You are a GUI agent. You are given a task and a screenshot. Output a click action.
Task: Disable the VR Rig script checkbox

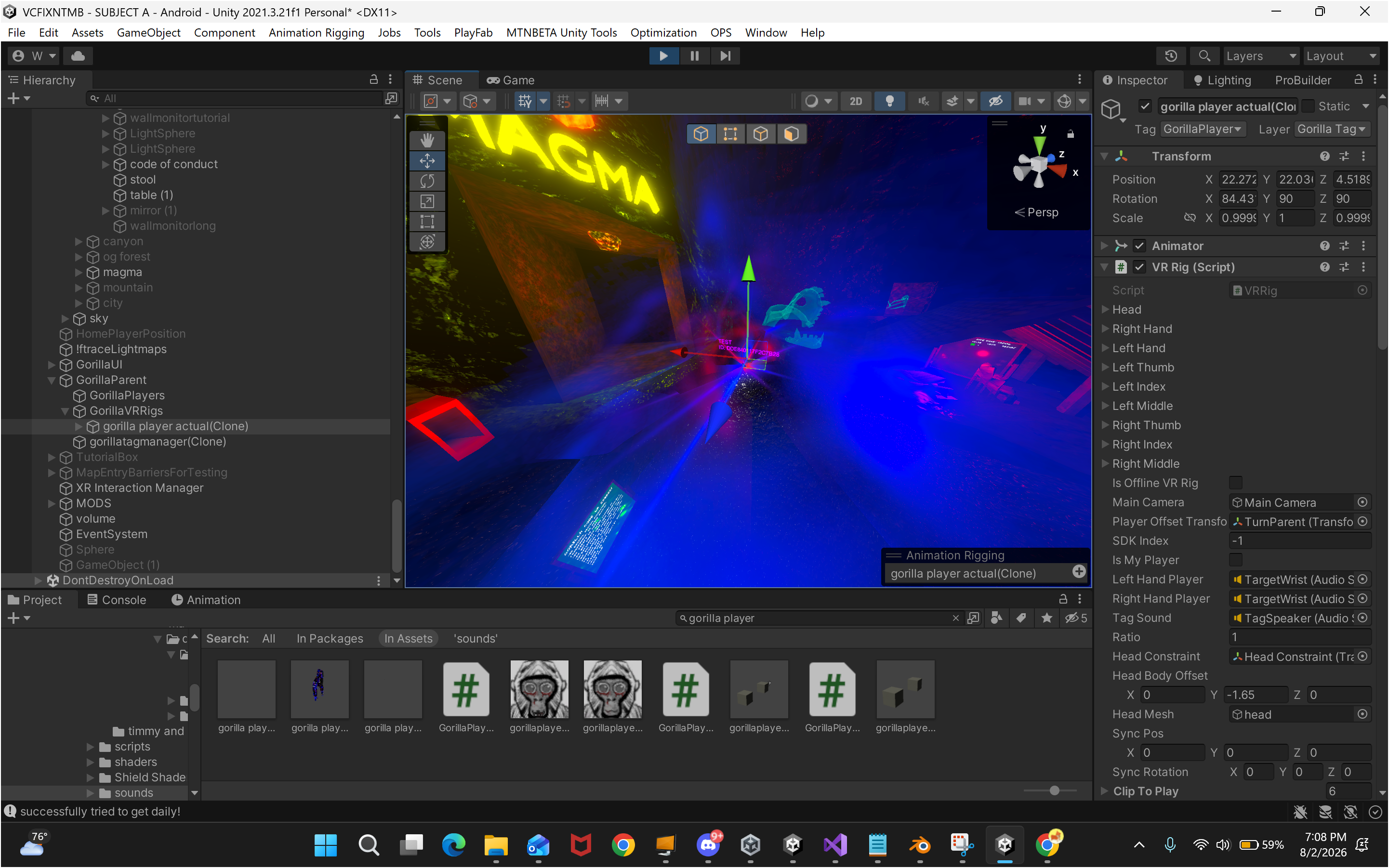click(x=1139, y=267)
